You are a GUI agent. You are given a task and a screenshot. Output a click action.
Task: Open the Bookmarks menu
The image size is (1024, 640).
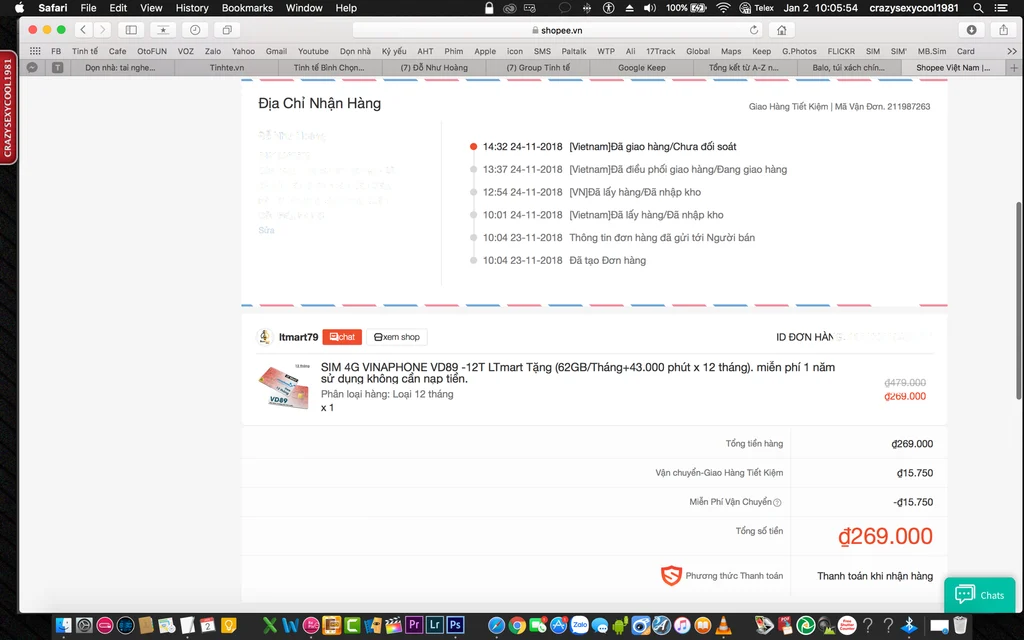coord(247,8)
